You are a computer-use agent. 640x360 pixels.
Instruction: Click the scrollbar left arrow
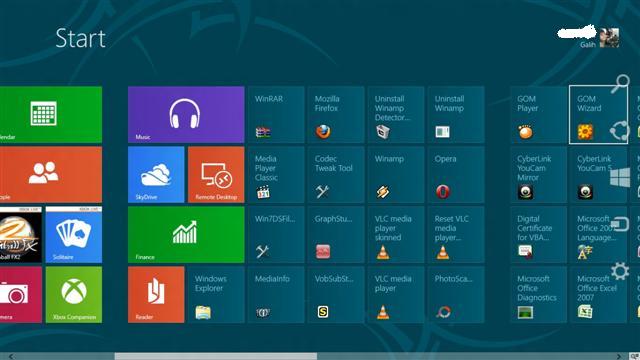(11, 356)
